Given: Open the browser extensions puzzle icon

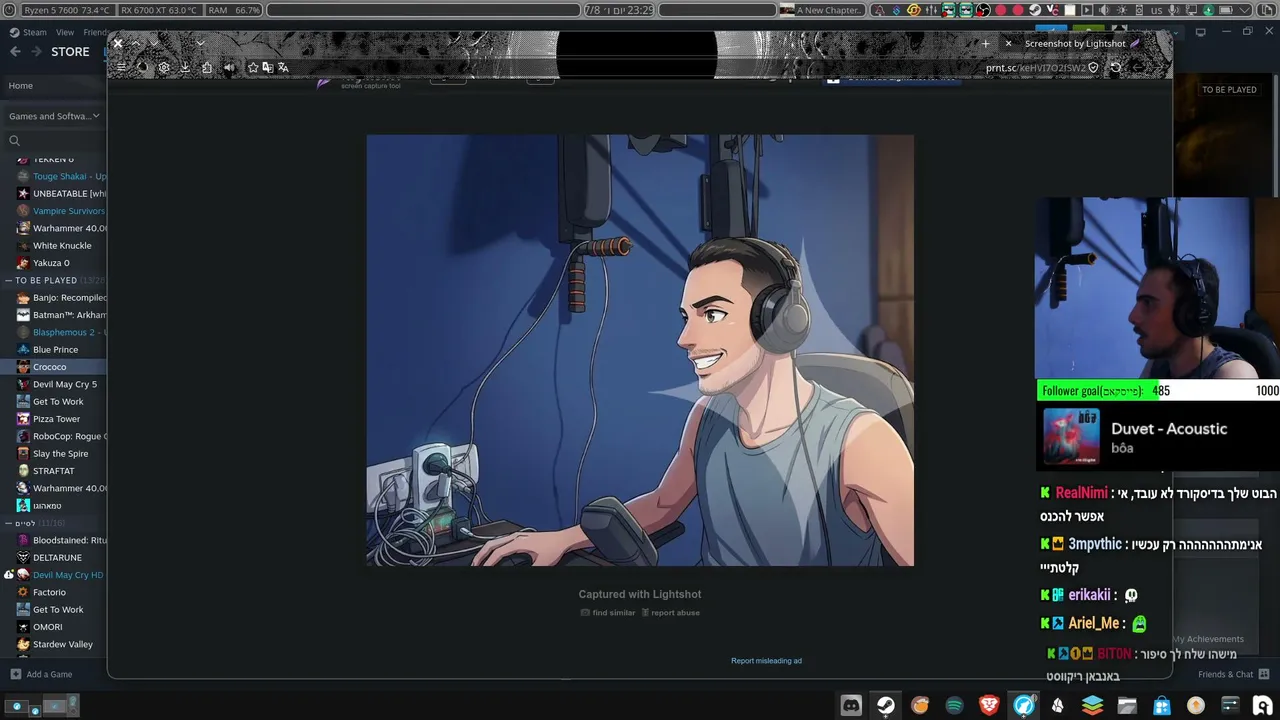Looking at the screenshot, I should (207, 68).
